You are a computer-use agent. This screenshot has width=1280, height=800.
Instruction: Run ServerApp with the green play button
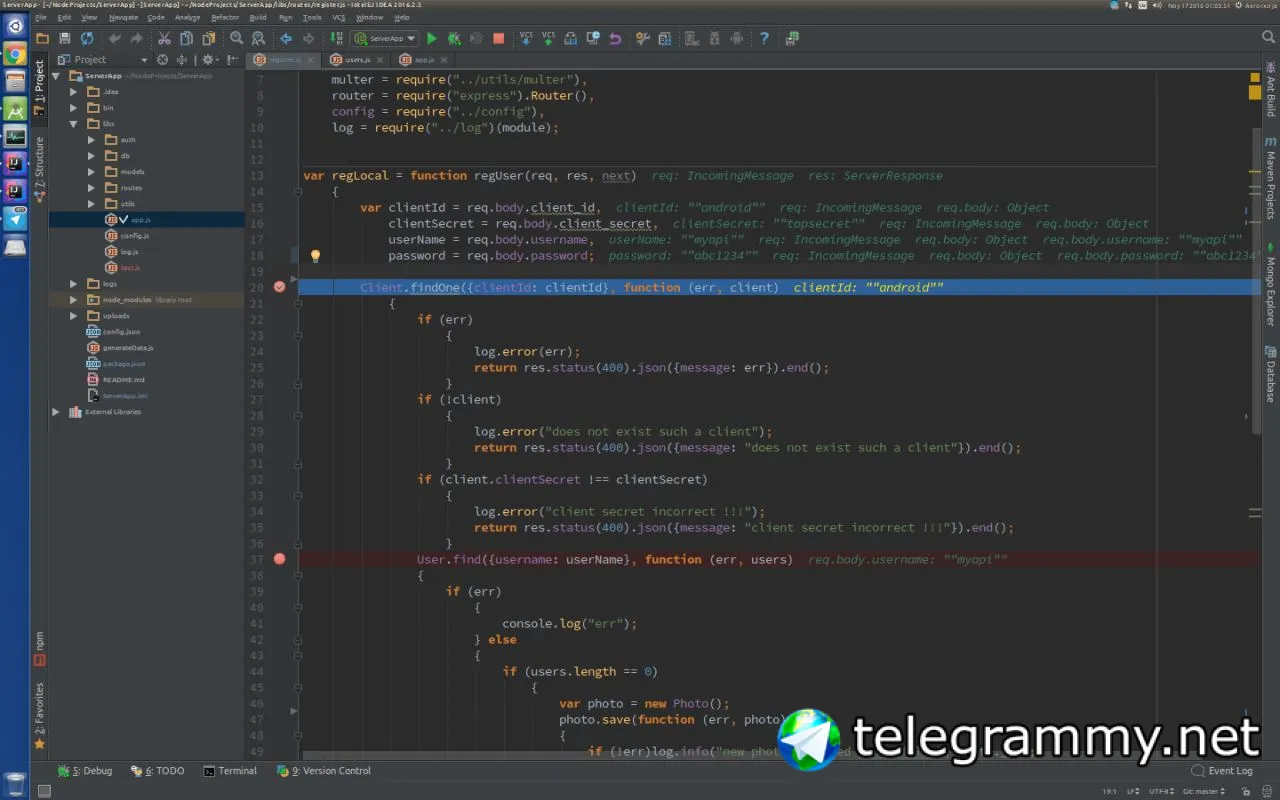pos(432,39)
